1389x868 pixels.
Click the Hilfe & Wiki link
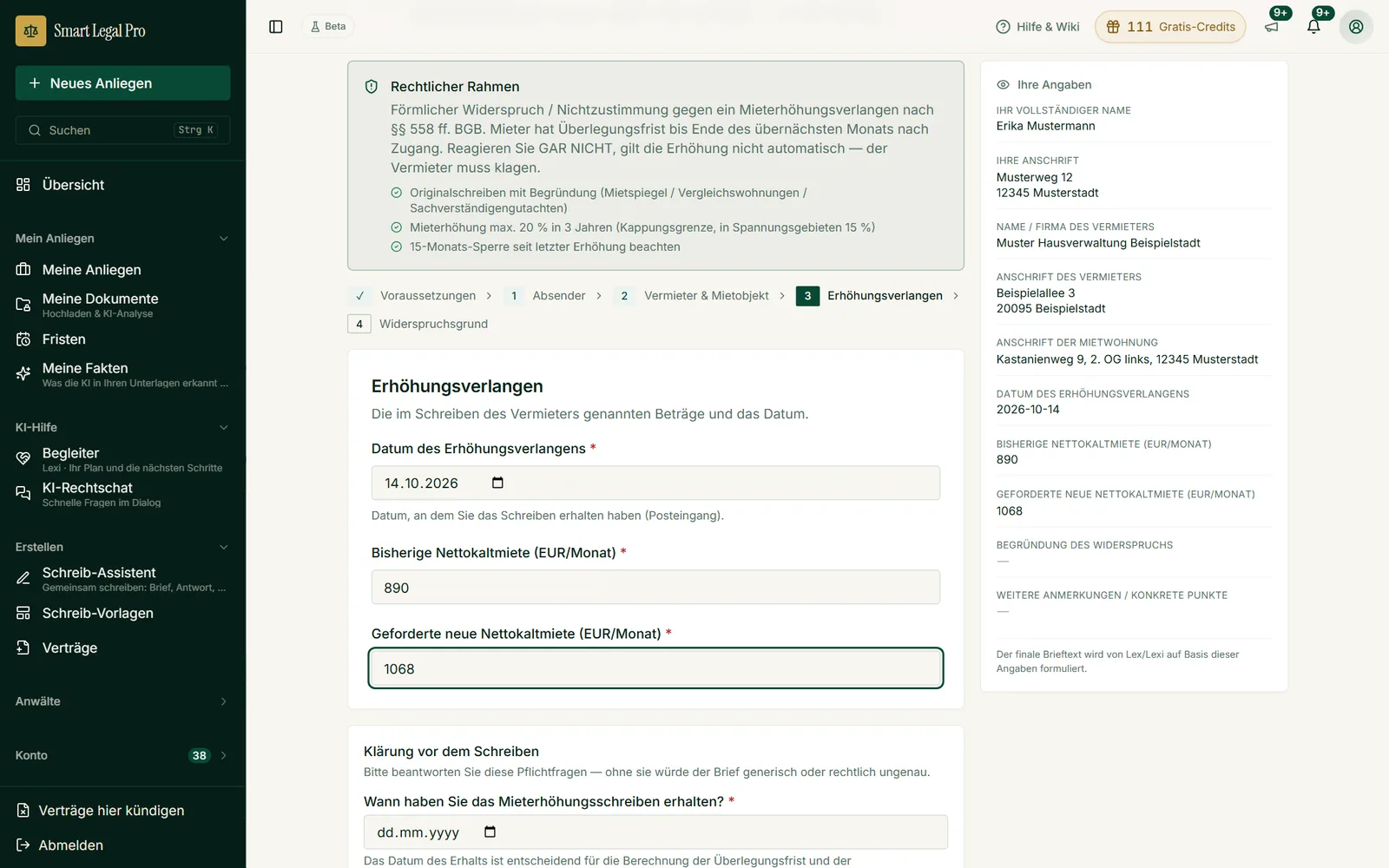(1037, 27)
